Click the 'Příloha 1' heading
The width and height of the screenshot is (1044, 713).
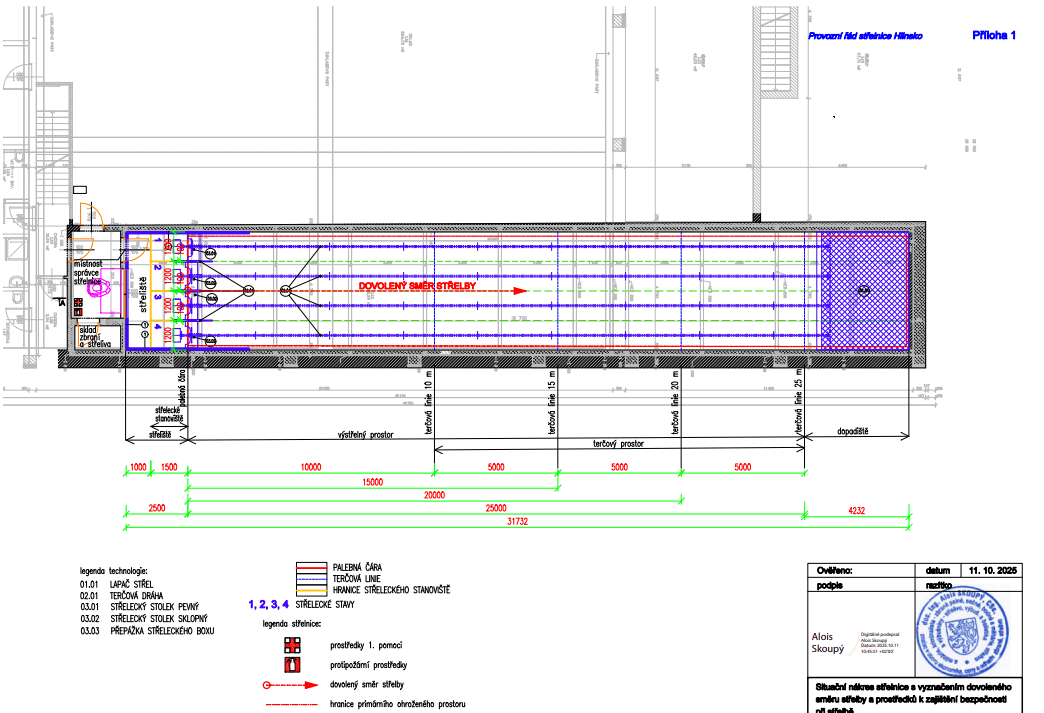point(993,35)
